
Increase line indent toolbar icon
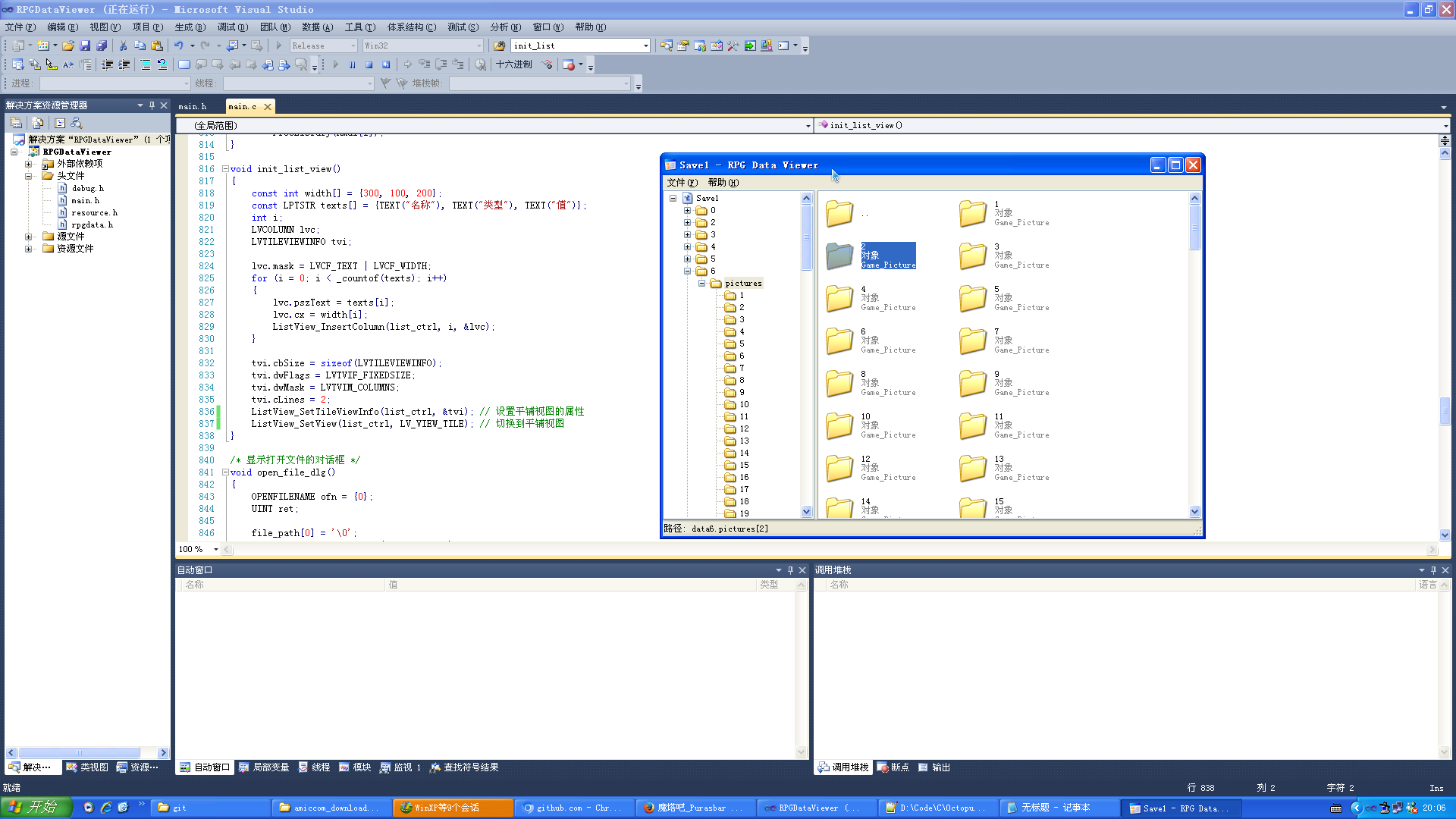click(x=124, y=64)
